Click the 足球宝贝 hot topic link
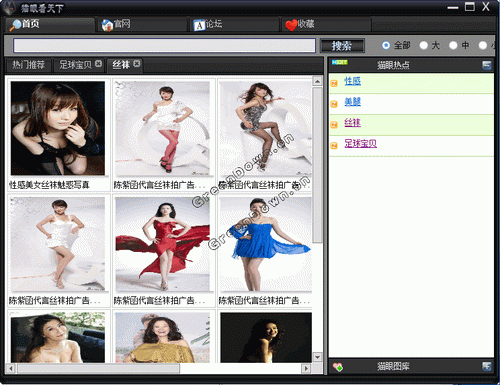 pyautogui.click(x=360, y=144)
